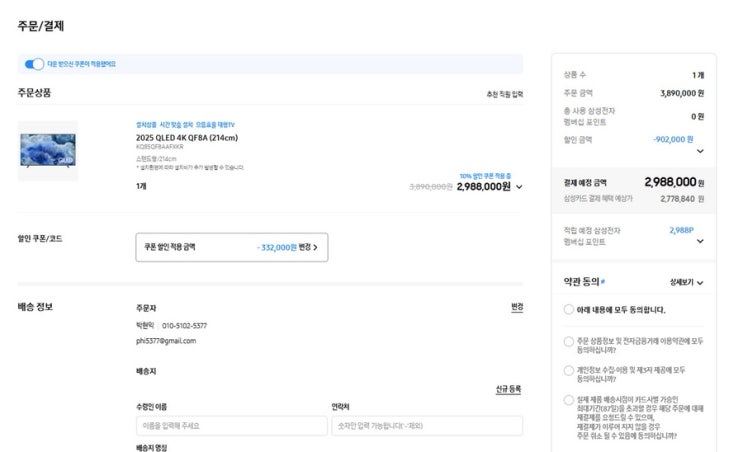Click 신규 등록 to add new address
The image size is (743, 452).
pos(507,388)
